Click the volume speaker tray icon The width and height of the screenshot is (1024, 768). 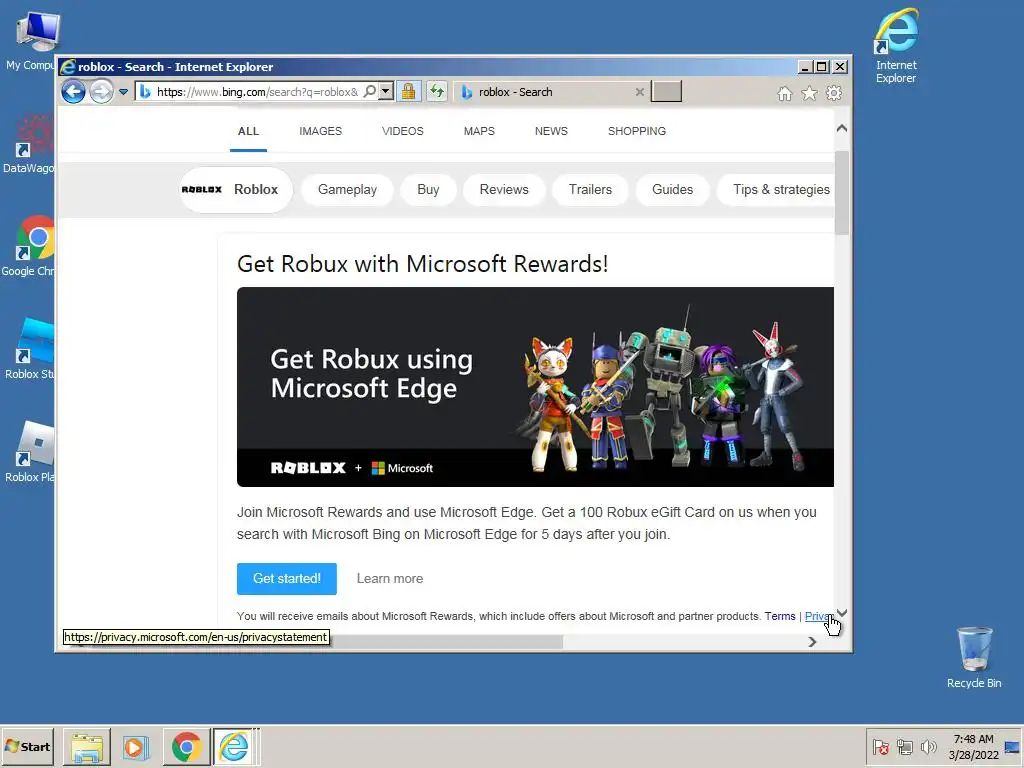pyautogui.click(x=928, y=747)
